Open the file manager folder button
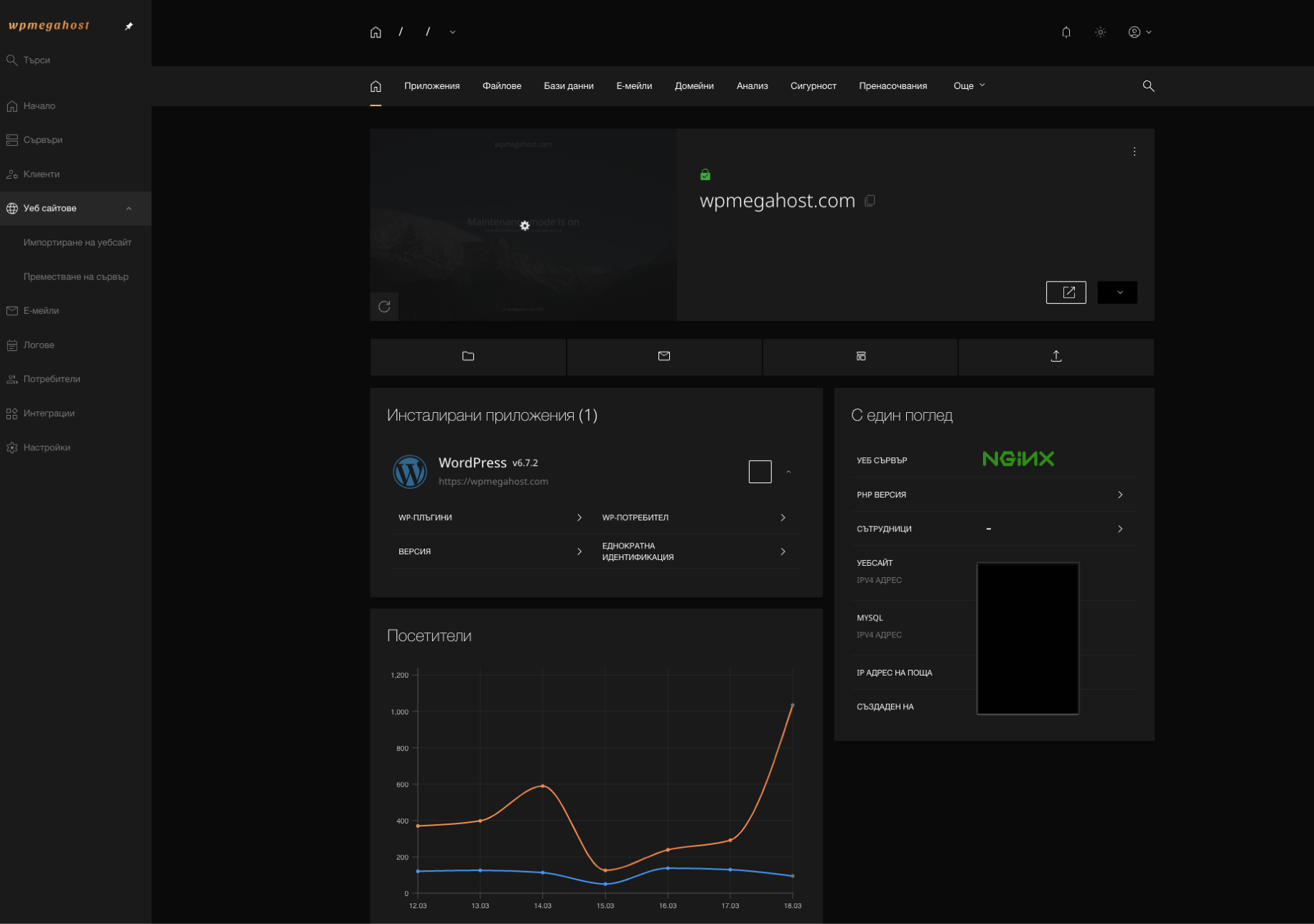 coord(468,357)
